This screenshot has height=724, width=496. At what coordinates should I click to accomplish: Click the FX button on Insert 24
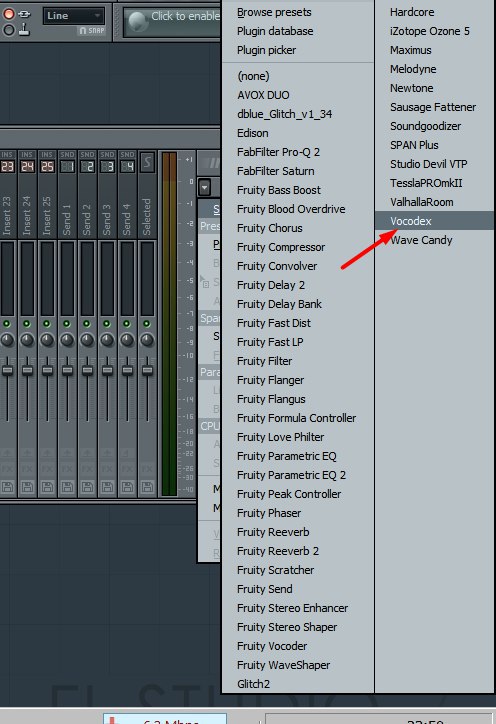tap(27, 469)
